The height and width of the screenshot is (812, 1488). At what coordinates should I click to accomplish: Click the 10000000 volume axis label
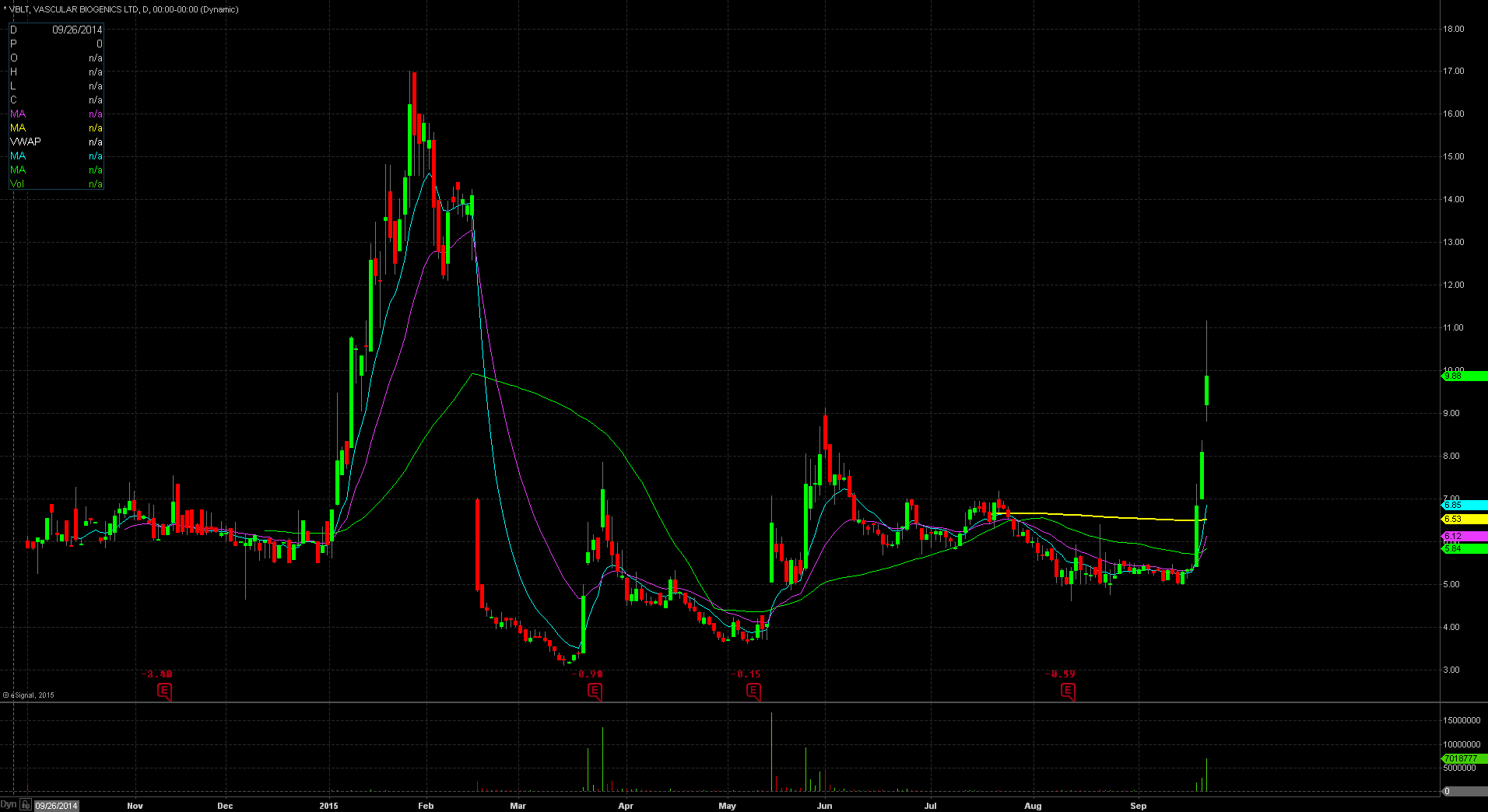(x=1461, y=744)
